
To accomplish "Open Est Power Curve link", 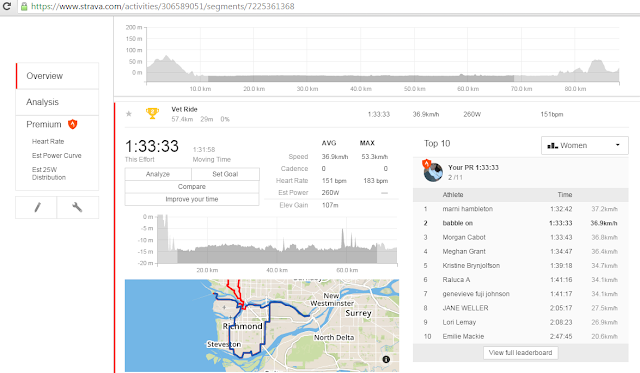I will (57, 155).
